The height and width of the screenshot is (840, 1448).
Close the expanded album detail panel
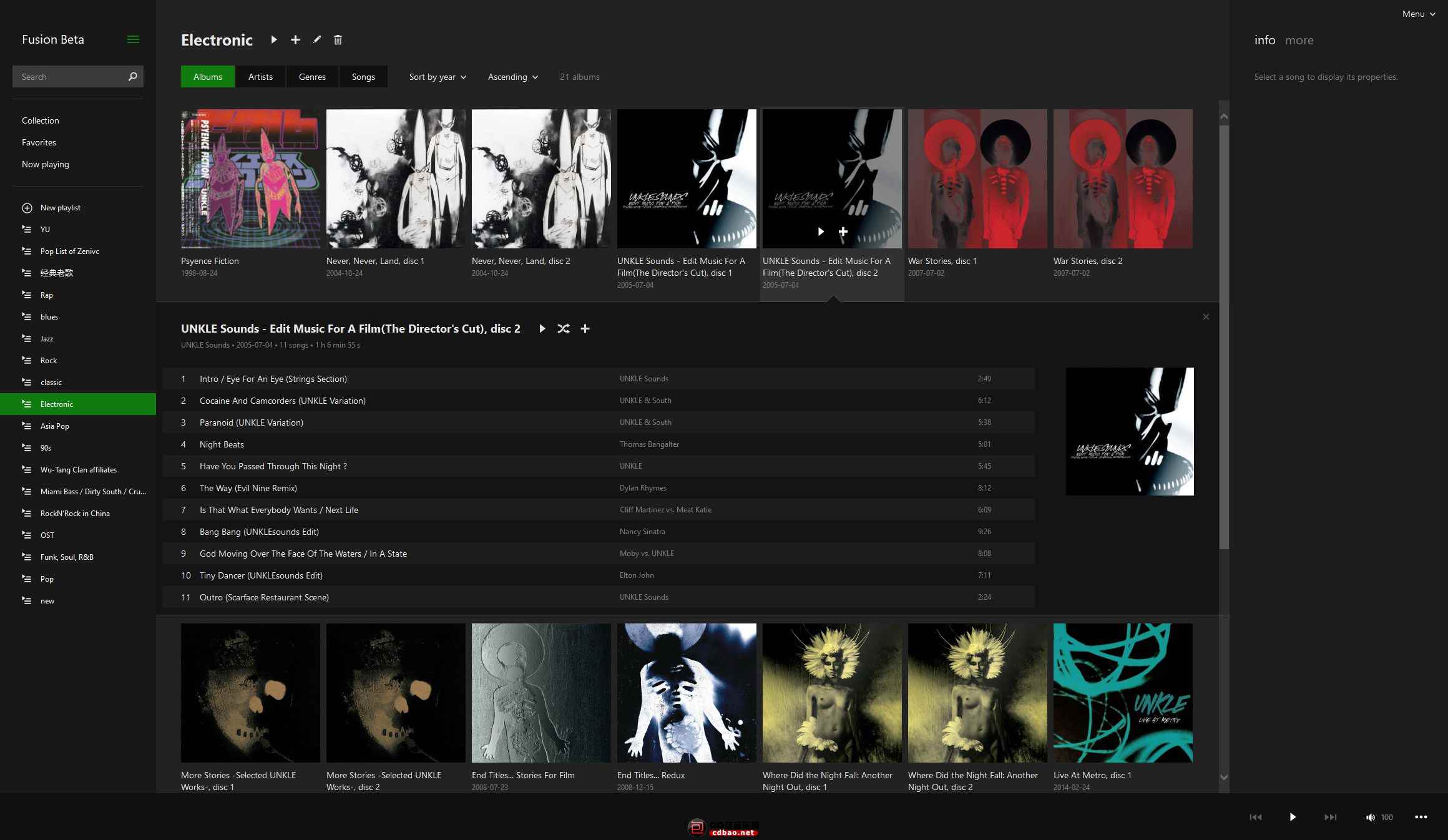(x=1206, y=317)
